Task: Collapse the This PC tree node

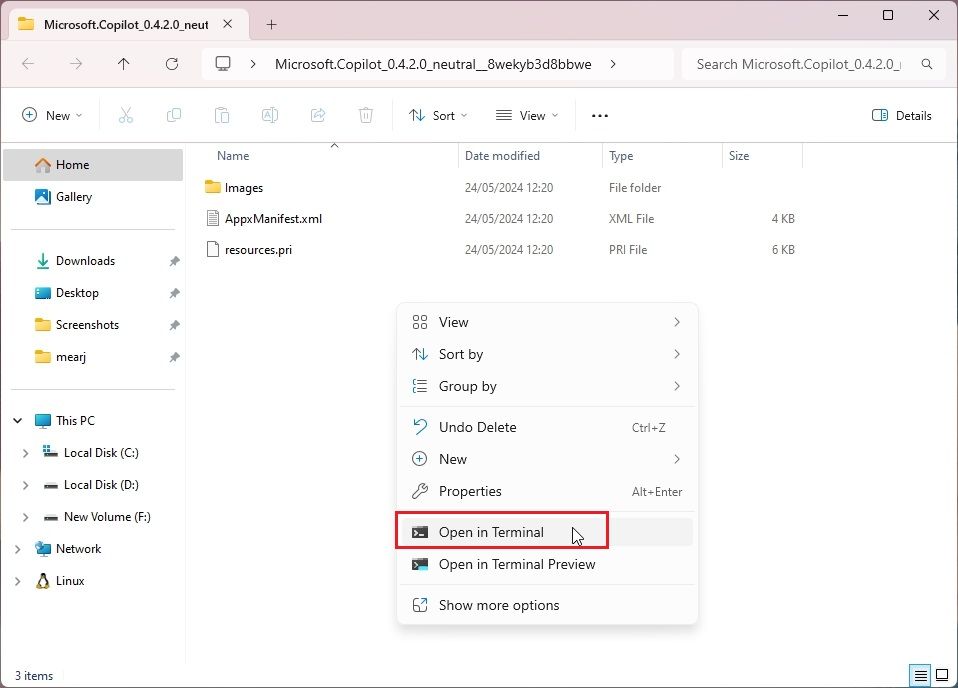Action: (18, 420)
